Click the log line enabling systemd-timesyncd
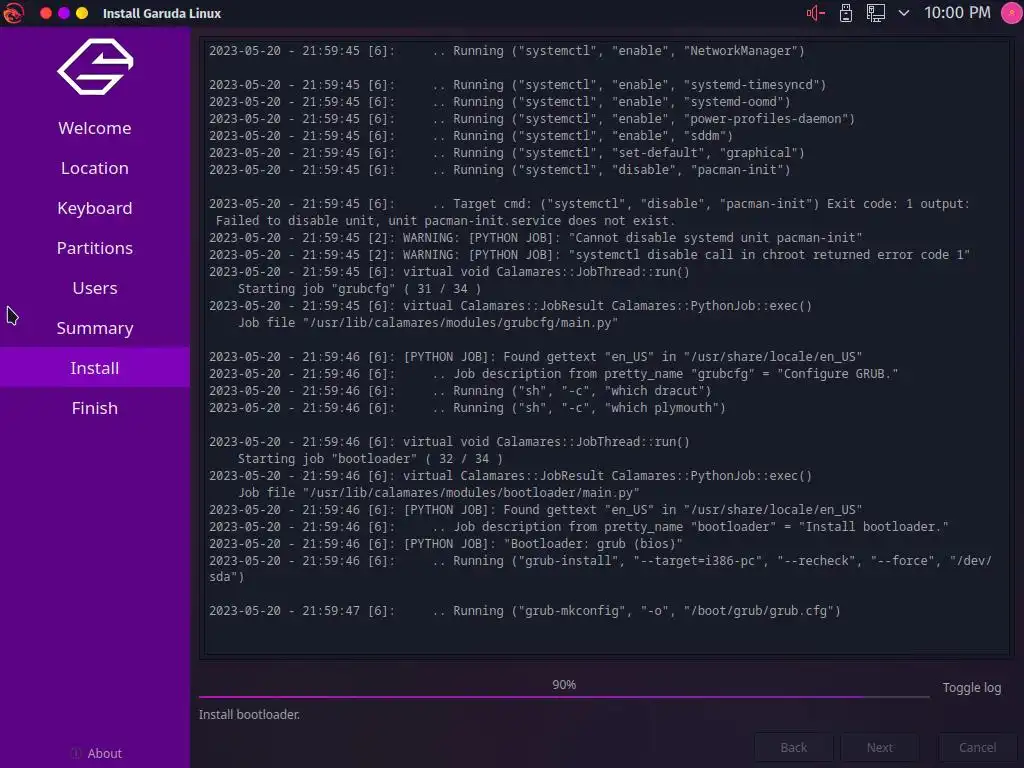 point(517,85)
